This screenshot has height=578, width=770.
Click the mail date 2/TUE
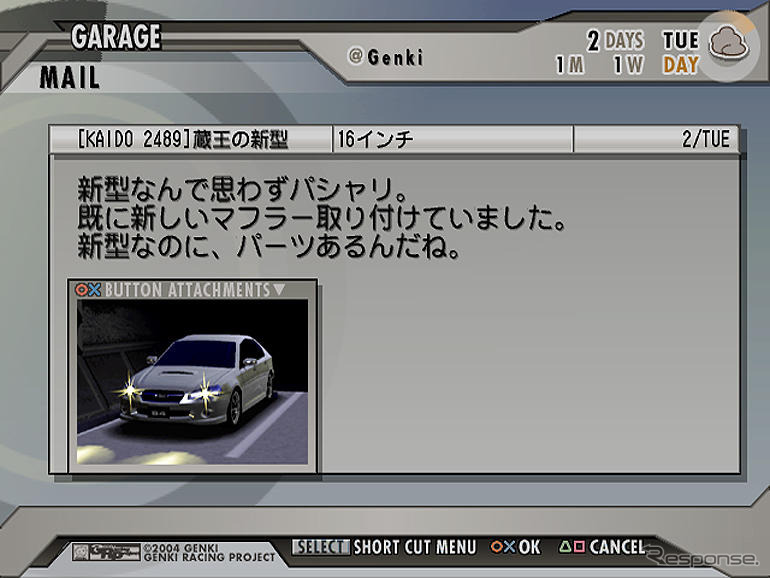(705, 139)
